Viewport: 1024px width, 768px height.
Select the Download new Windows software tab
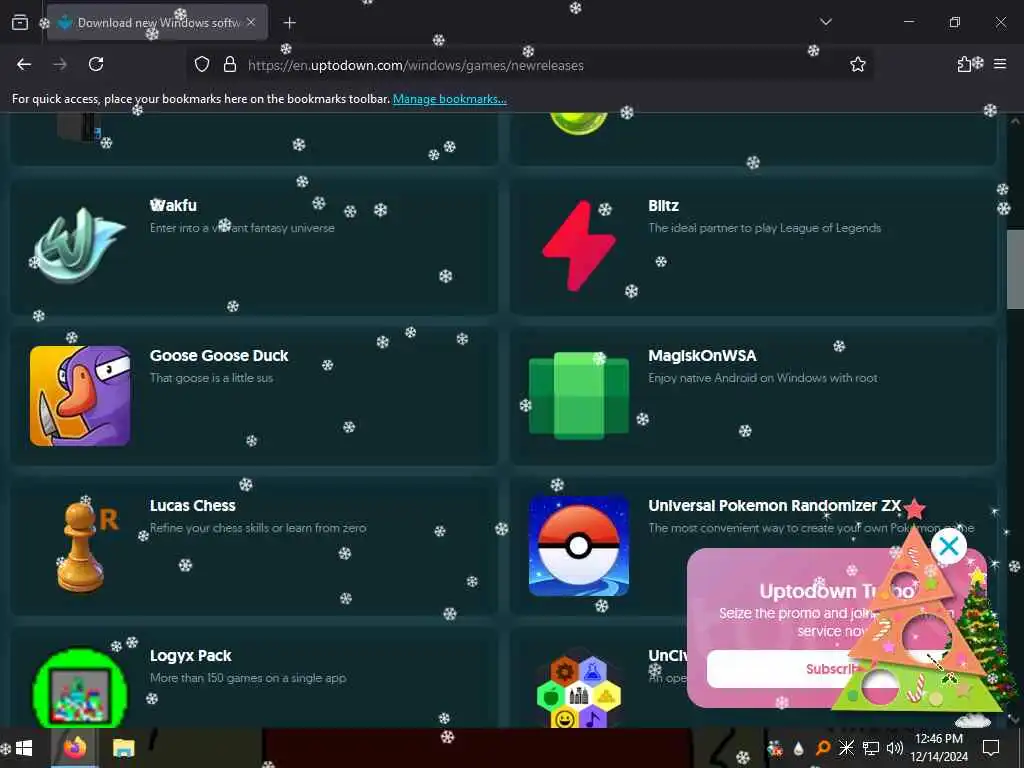click(x=157, y=23)
